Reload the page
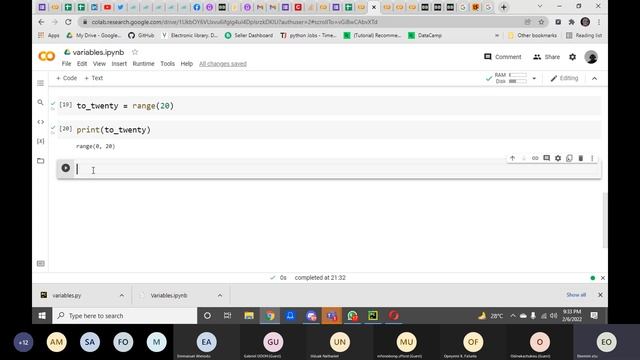Image resolution: width=640 pixels, height=360 pixels. [68, 22]
